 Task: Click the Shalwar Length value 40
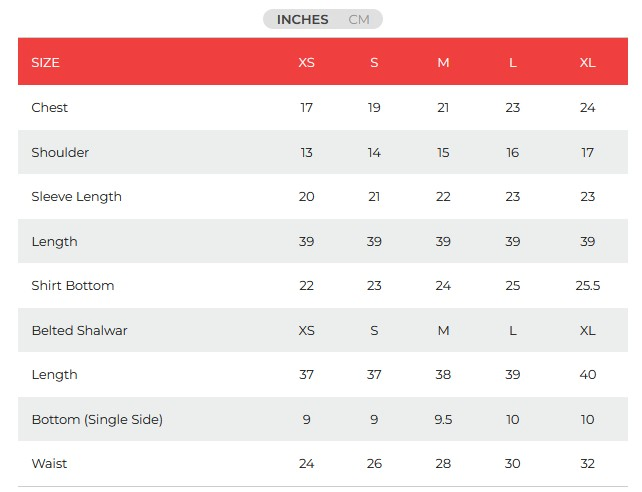tap(587, 375)
